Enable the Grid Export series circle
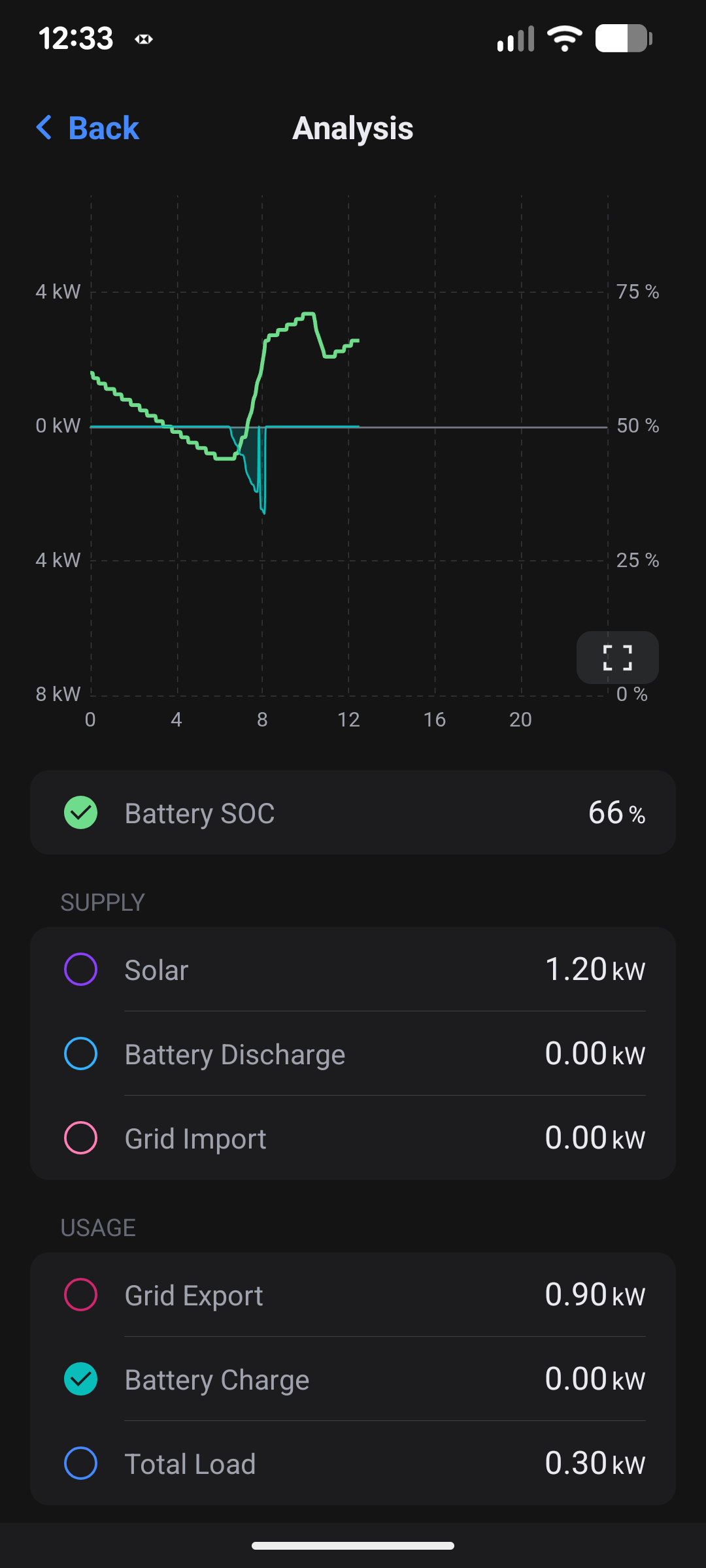 81,1294
